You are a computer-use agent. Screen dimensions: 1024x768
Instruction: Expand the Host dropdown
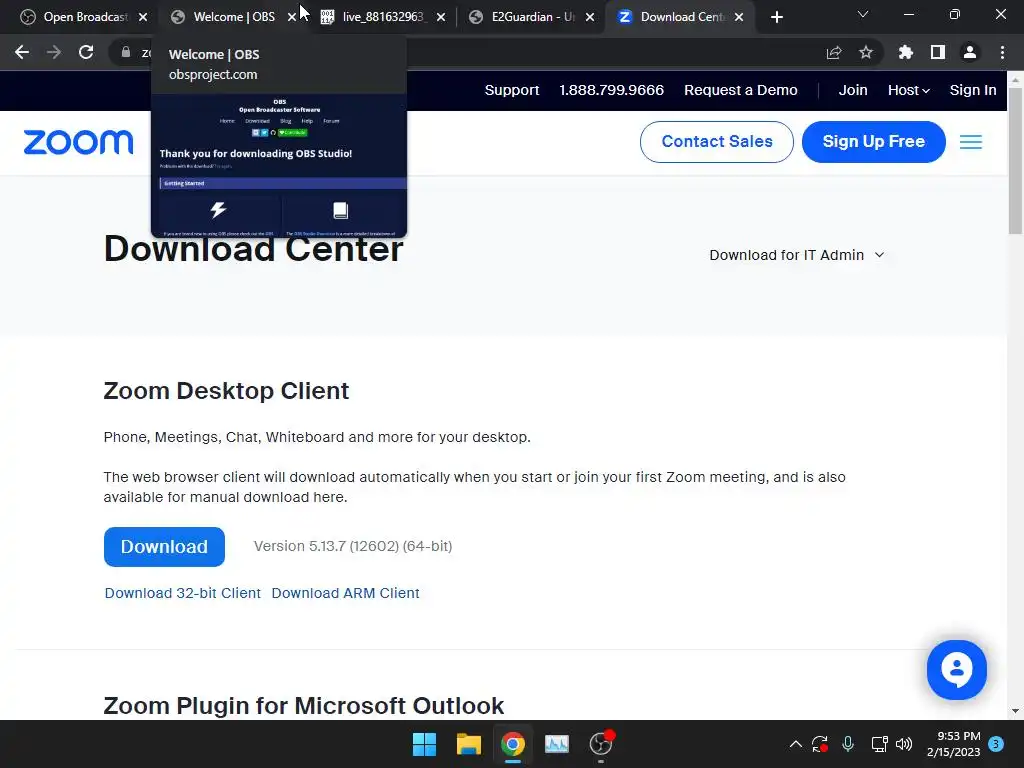pyautogui.click(x=908, y=90)
